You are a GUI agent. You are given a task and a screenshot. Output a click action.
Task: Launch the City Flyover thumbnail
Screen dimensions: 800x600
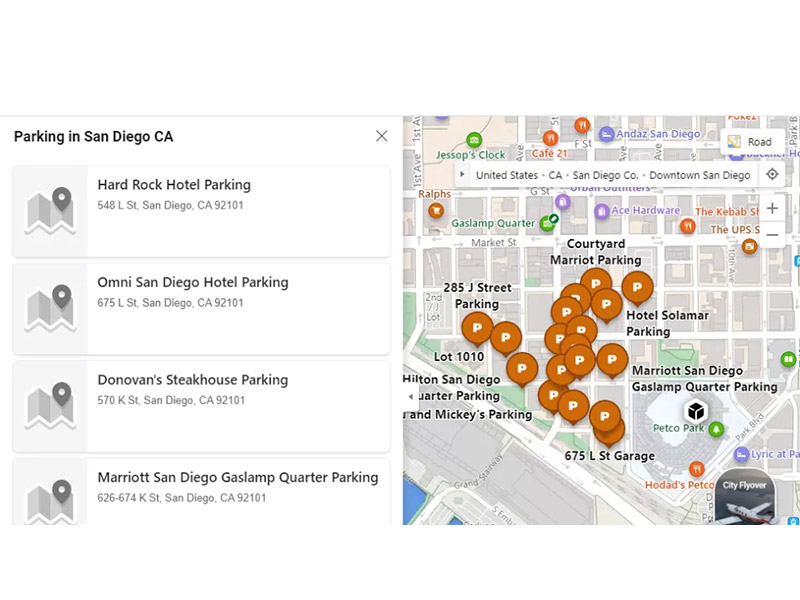click(x=744, y=496)
